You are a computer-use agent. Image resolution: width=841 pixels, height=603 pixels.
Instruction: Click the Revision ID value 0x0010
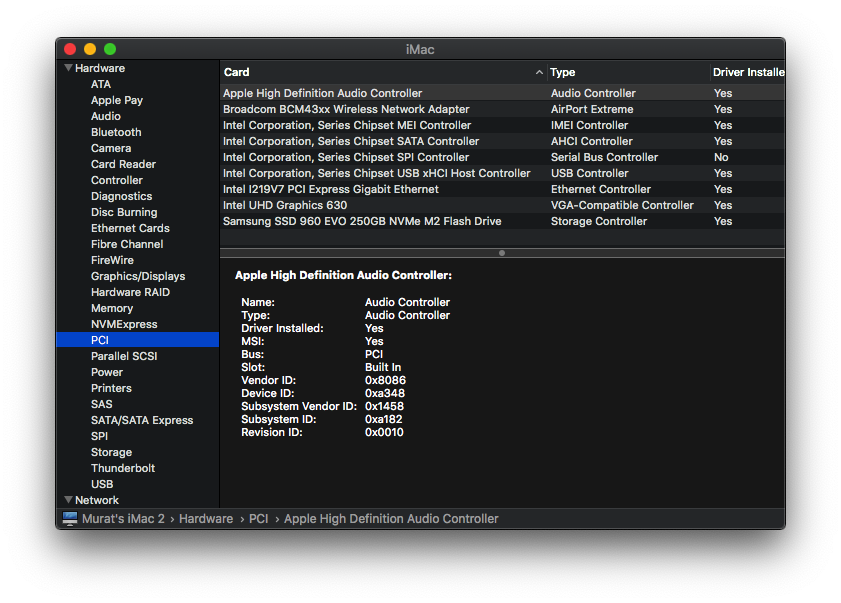(x=384, y=432)
